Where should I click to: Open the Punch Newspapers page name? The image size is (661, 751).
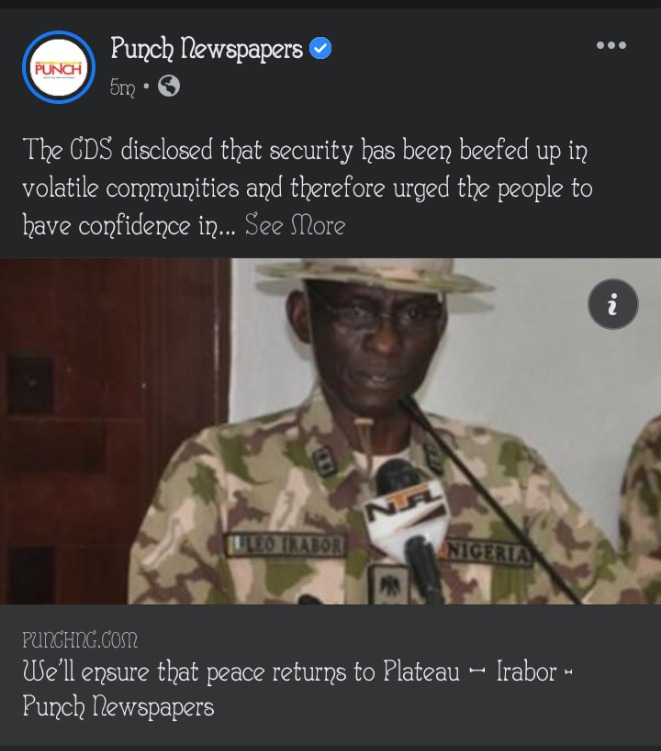(206, 48)
